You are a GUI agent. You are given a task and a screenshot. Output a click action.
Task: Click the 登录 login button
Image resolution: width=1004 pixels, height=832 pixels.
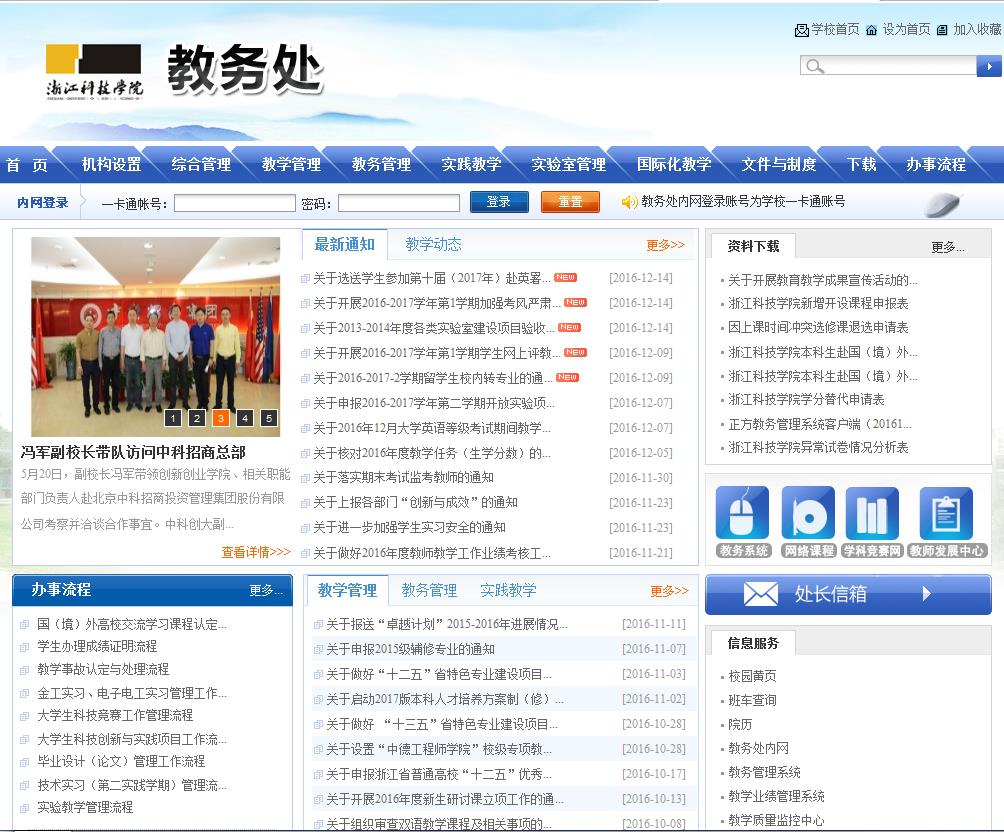click(x=499, y=202)
